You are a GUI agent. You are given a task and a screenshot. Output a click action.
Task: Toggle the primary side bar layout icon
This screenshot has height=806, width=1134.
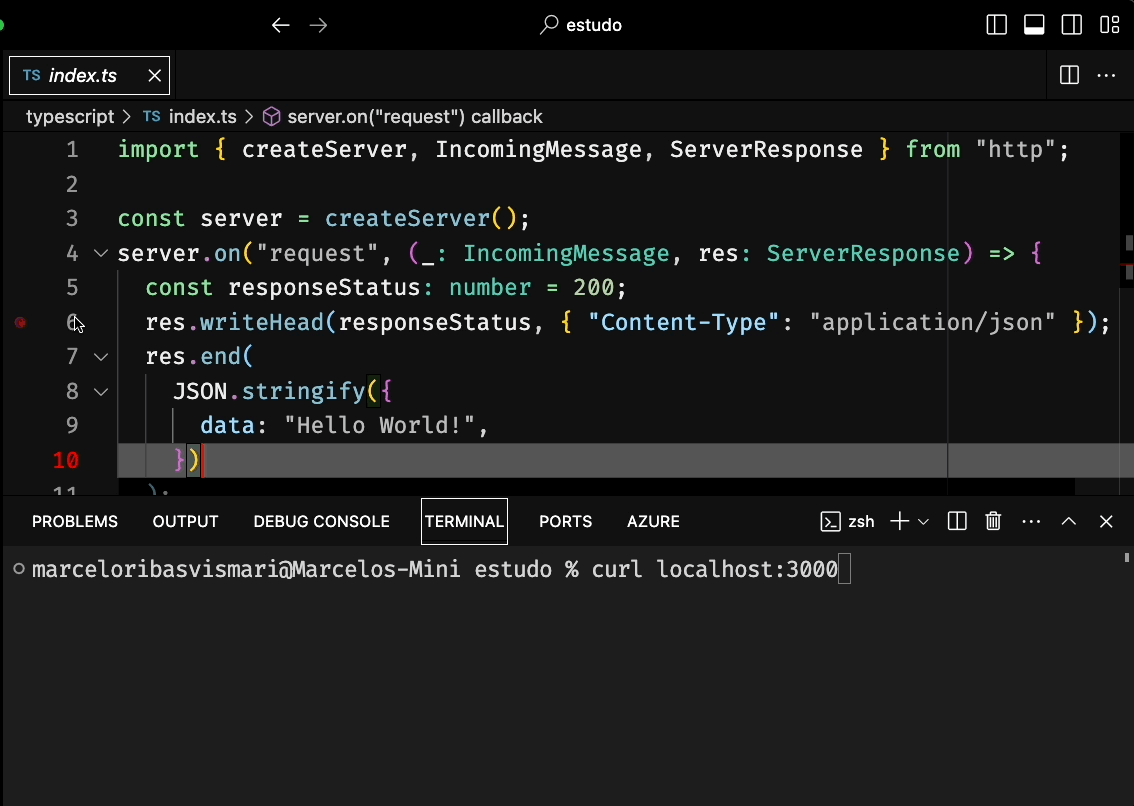tap(997, 25)
